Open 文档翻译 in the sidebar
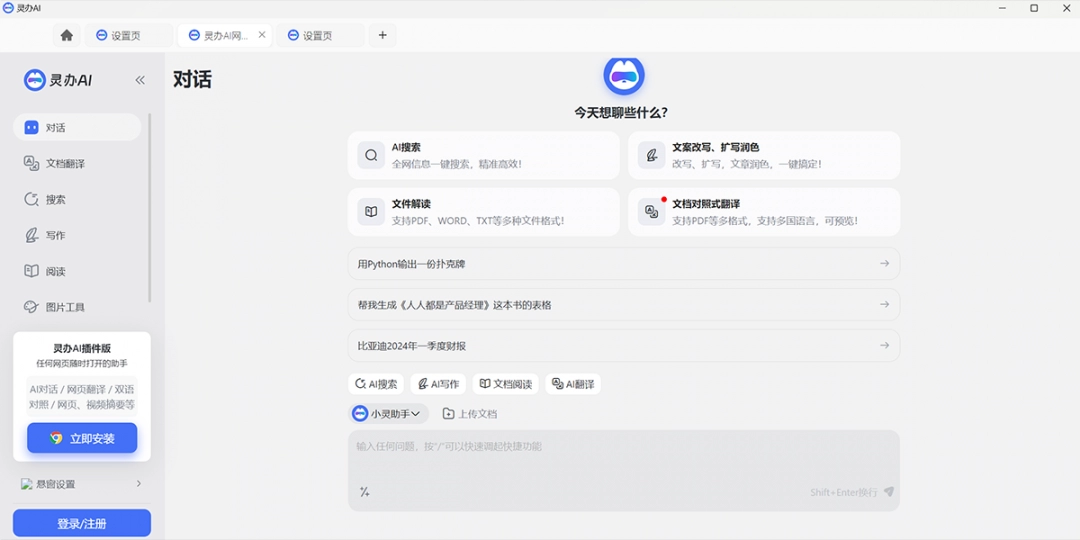The image size is (1080, 540). click(x=65, y=163)
